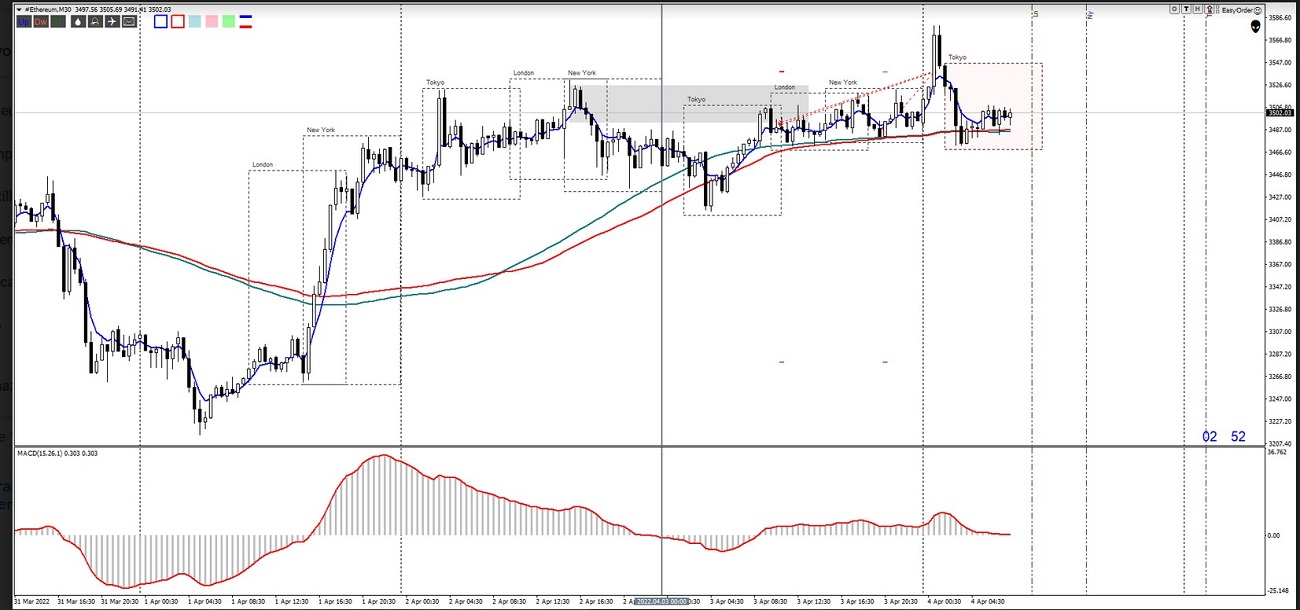Pick the light green color swatch

coord(229,21)
